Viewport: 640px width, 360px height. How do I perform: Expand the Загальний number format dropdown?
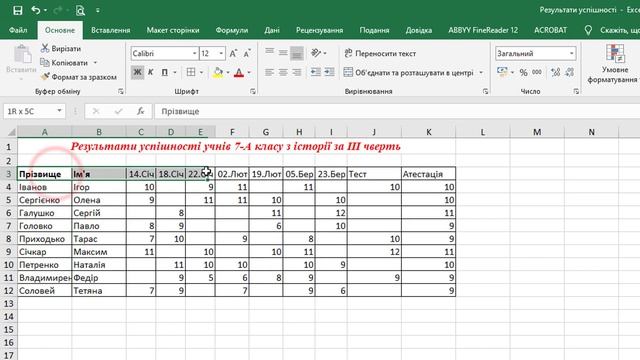pos(571,53)
